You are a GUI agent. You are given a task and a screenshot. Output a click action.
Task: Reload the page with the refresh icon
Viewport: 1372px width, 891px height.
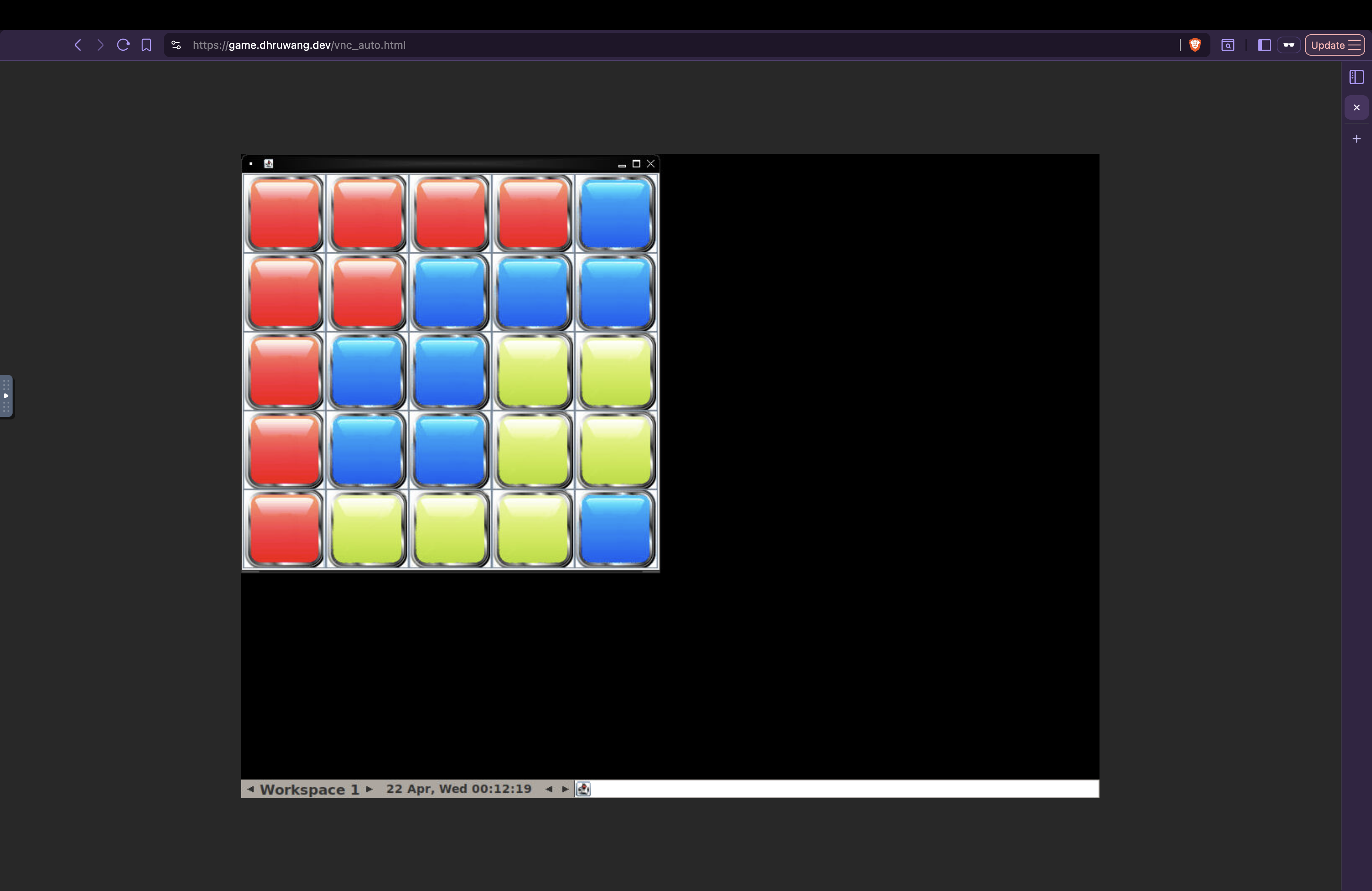(123, 45)
